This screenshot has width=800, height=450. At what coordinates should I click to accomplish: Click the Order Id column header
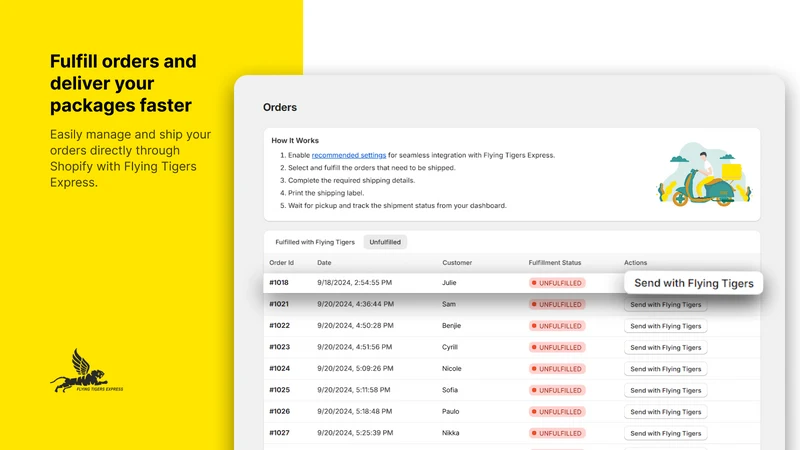282,263
